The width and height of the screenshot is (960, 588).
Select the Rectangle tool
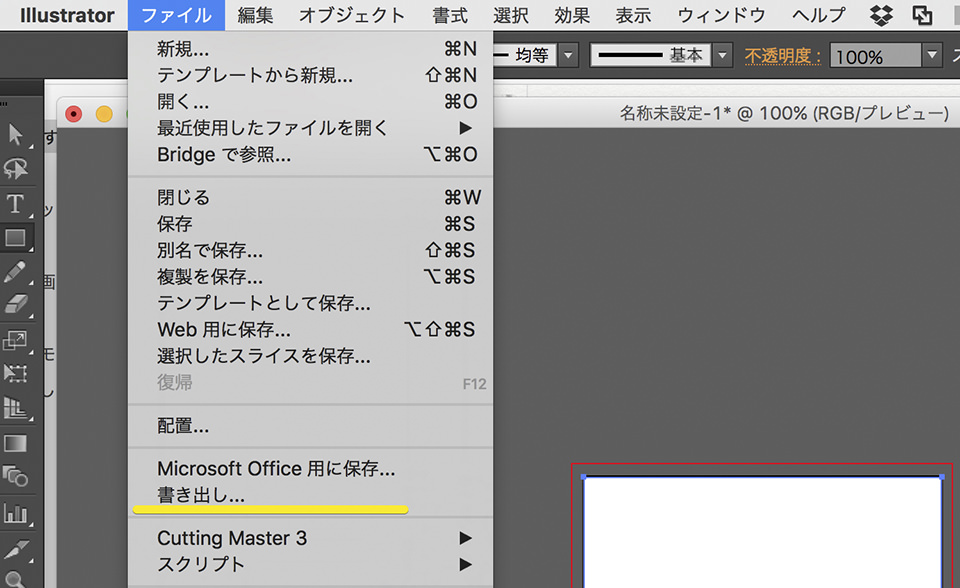pos(15,238)
